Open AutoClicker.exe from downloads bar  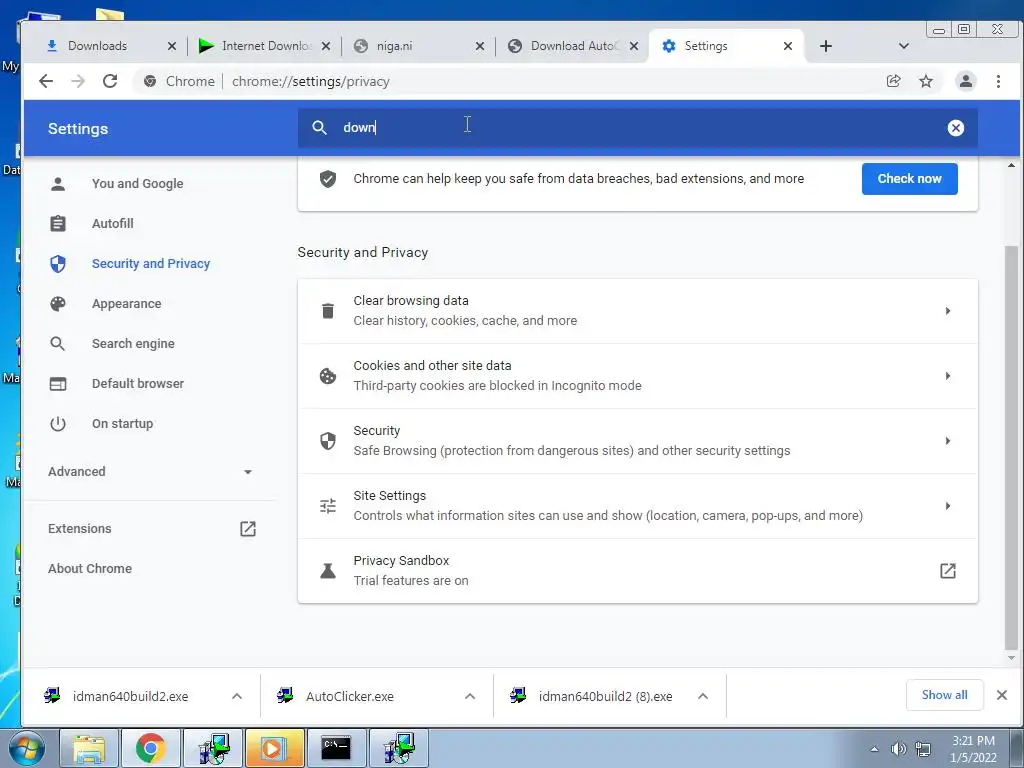[x=349, y=696]
